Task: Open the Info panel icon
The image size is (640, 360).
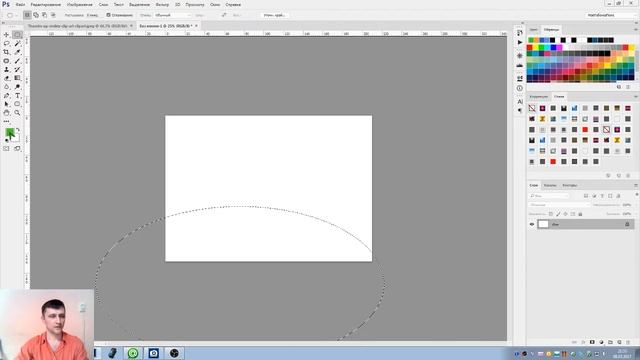Action: click(520, 88)
